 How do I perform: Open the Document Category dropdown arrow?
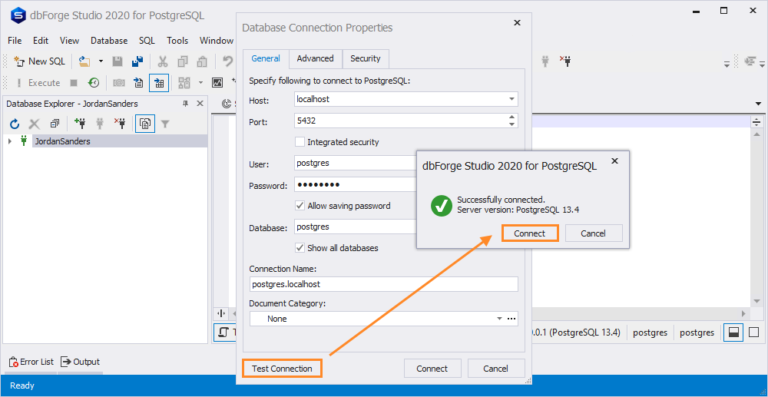pyautogui.click(x=500, y=319)
